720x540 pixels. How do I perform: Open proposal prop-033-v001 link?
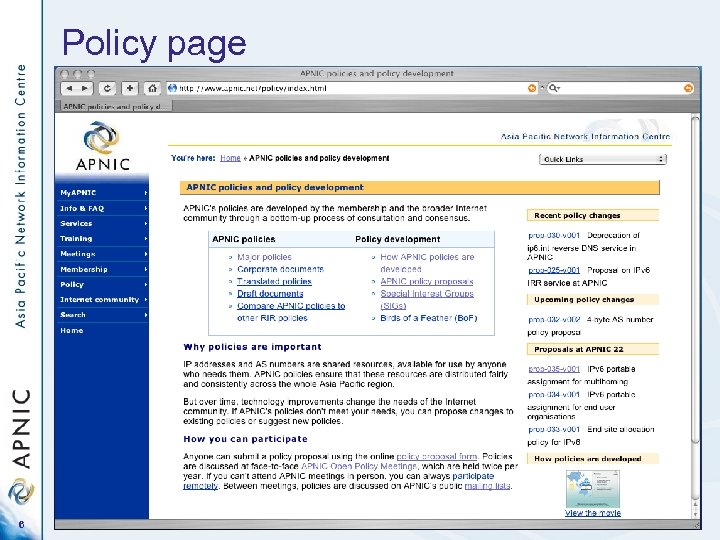pyautogui.click(x=554, y=429)
